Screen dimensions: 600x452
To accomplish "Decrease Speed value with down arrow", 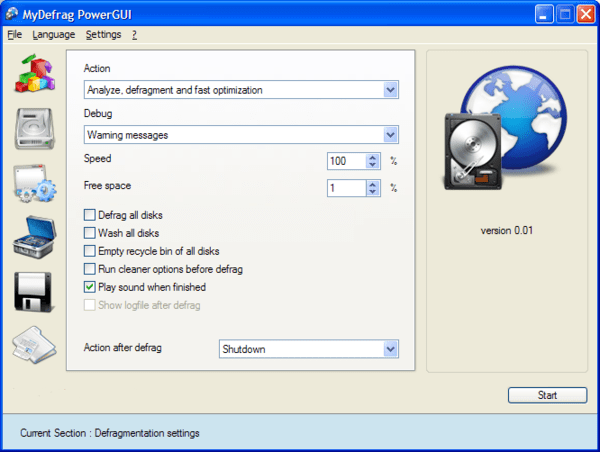I will coord(372,165).
